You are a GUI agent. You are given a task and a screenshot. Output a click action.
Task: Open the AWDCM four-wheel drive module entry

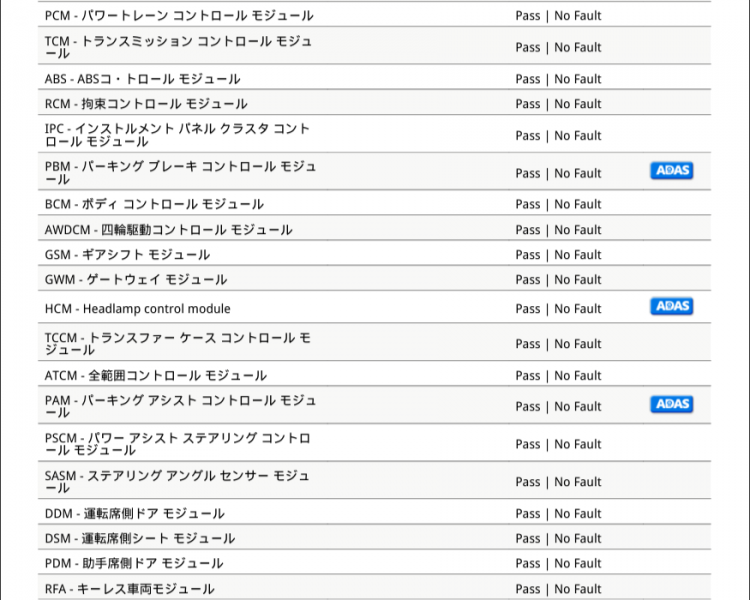click(375, 228)
